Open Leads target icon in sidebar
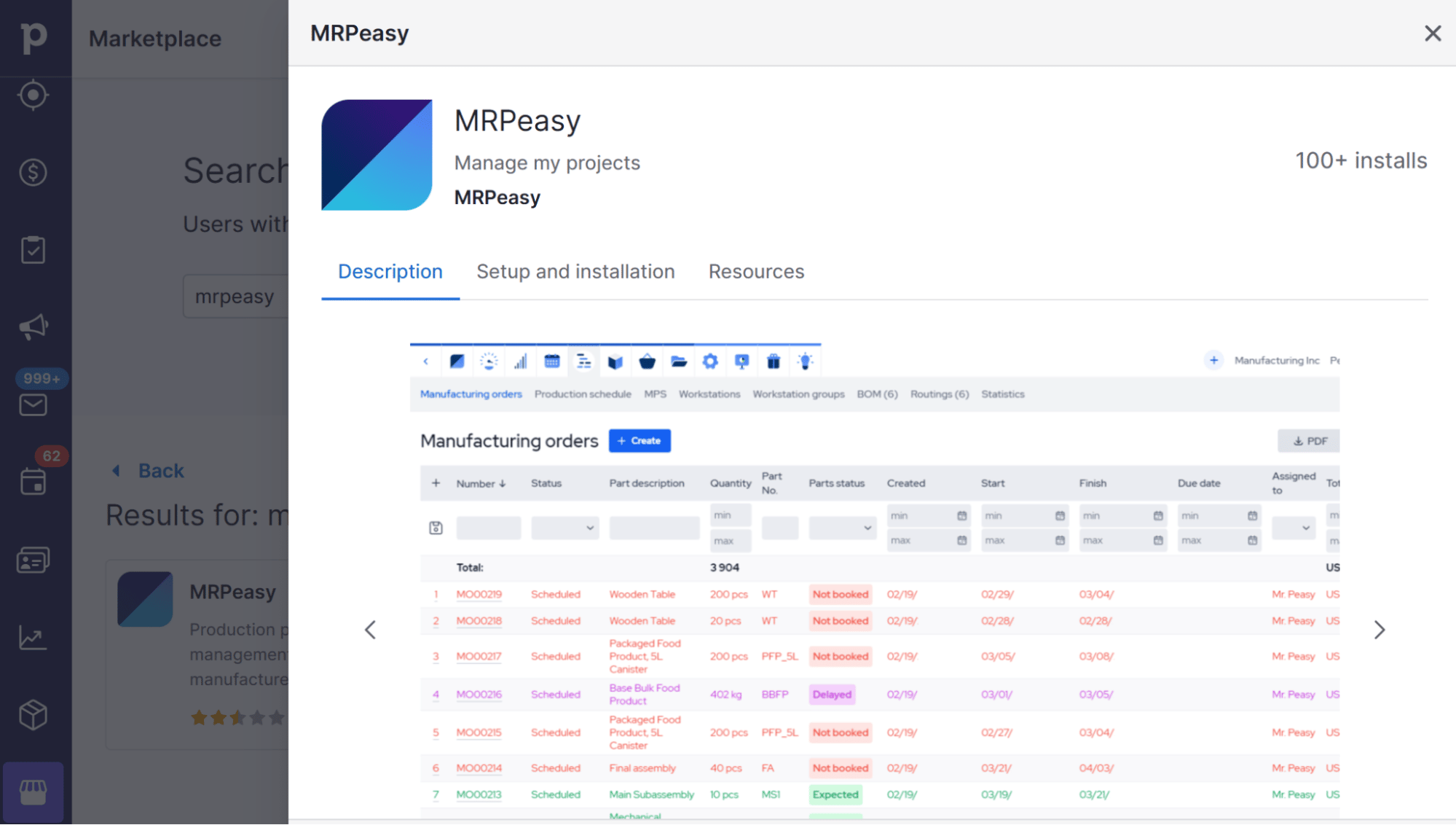Screen dimensions: 1456x825 pyautogui.click(x=34, y=95)
